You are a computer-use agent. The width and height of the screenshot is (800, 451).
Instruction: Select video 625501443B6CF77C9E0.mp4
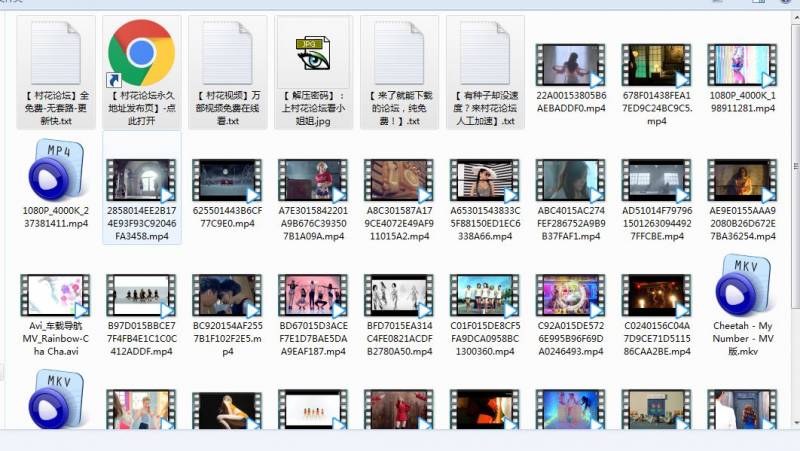[228, 180]
